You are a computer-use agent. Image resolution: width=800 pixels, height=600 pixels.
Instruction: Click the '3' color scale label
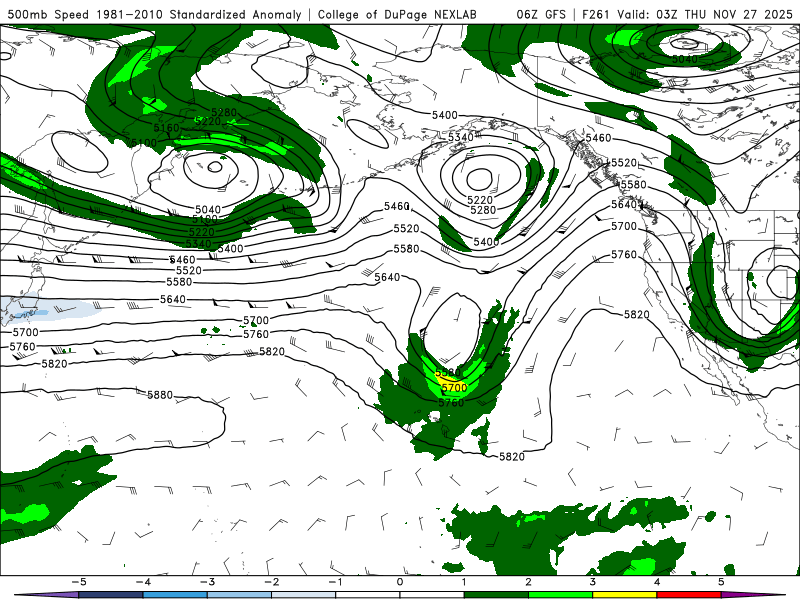[x=592, y=582]
